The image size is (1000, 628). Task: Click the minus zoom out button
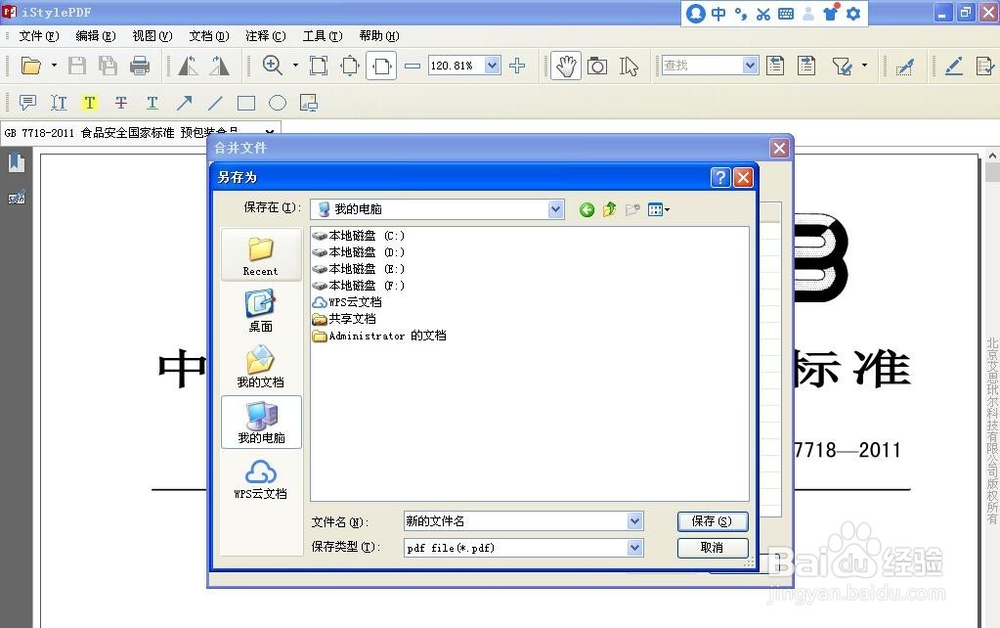413,66
